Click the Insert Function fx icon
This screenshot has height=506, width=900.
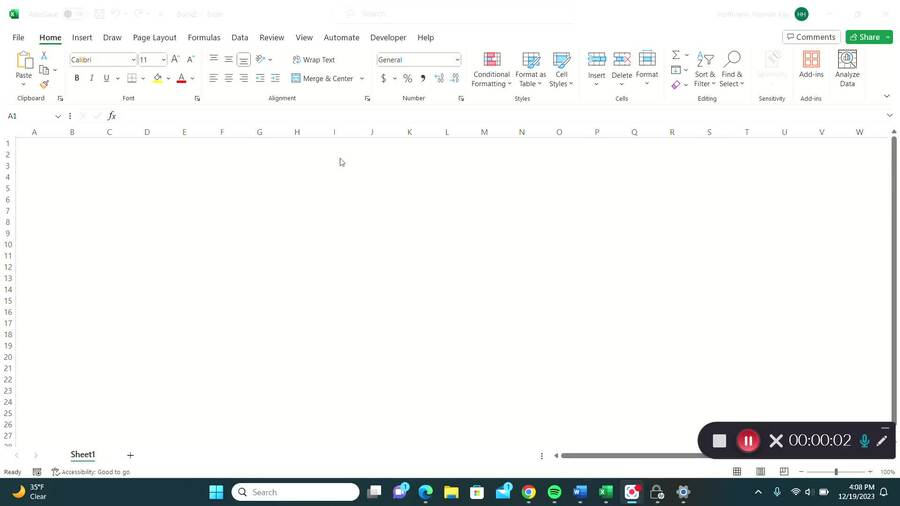tap(112, 116)
